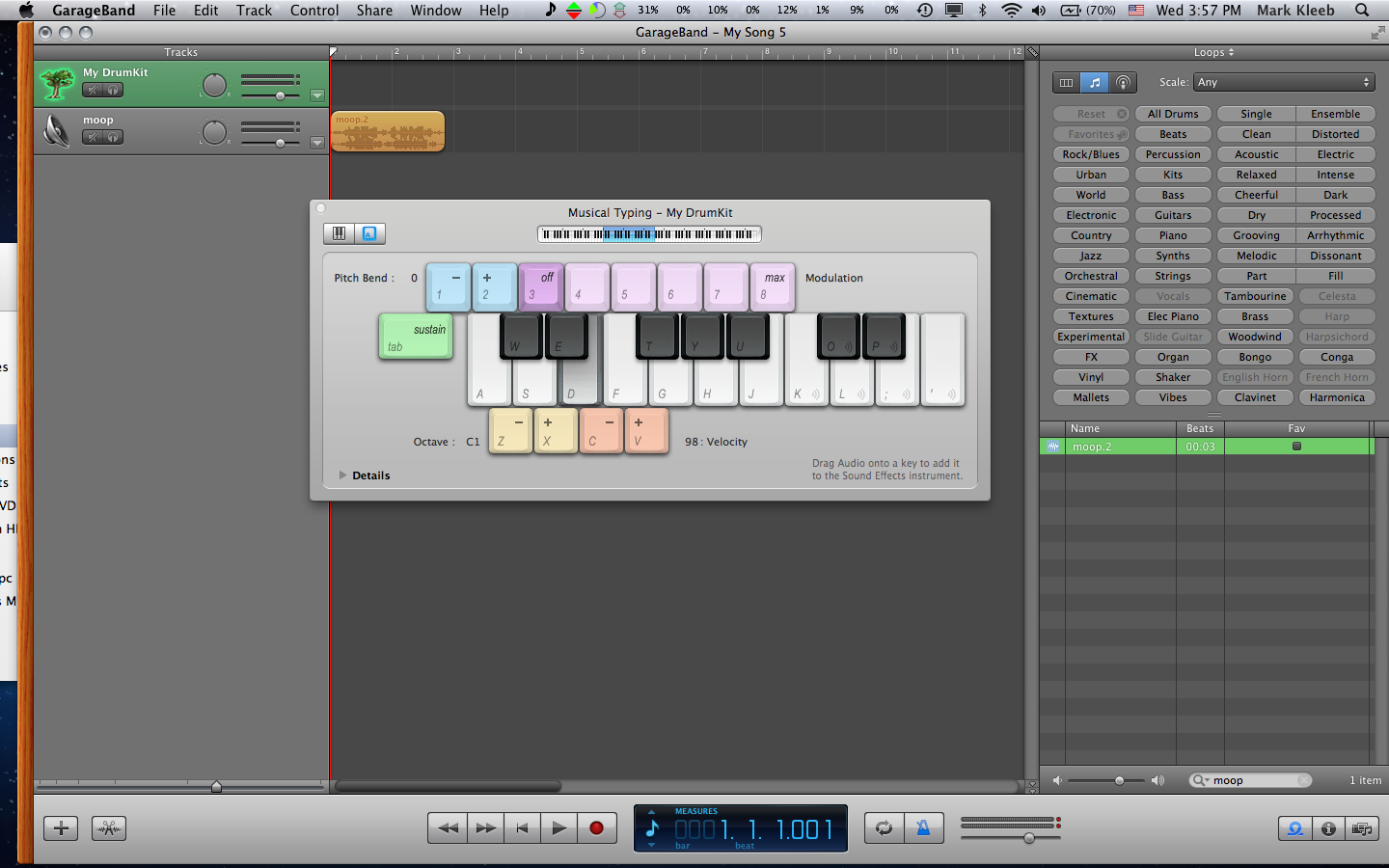The image size is (1389, 868).
Task: Open the Track menu
Action: click(254, 11)
